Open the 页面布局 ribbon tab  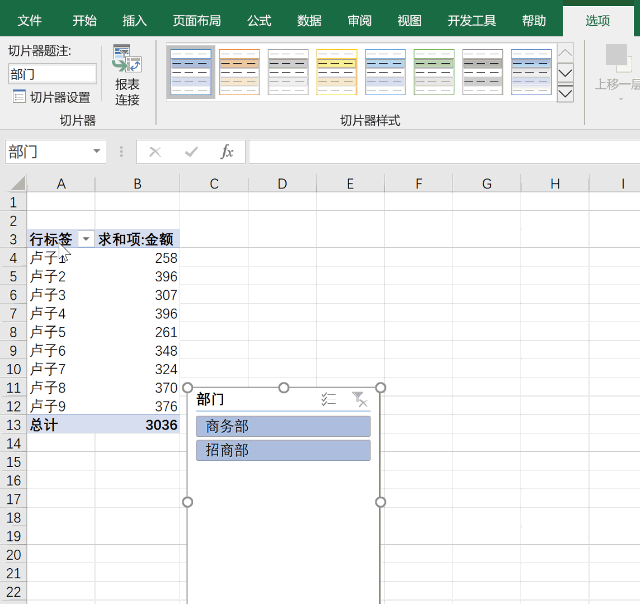pos(197,20)
